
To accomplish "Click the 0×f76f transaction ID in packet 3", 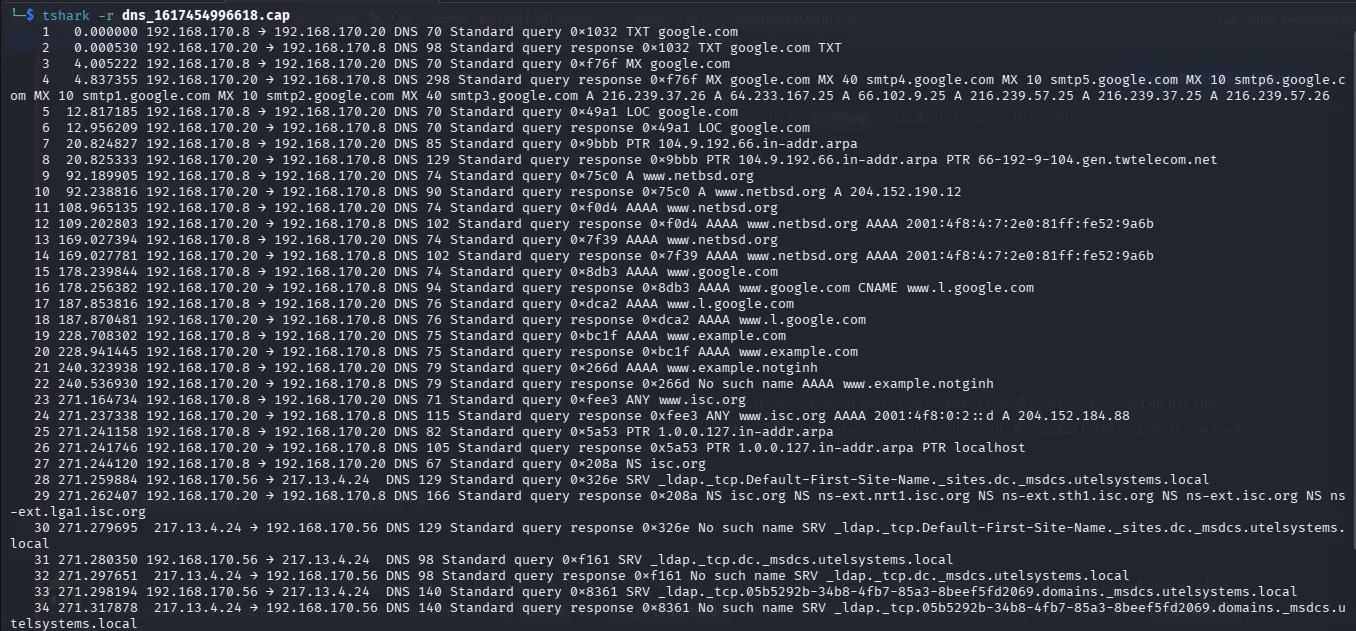I will pos(595,64).
